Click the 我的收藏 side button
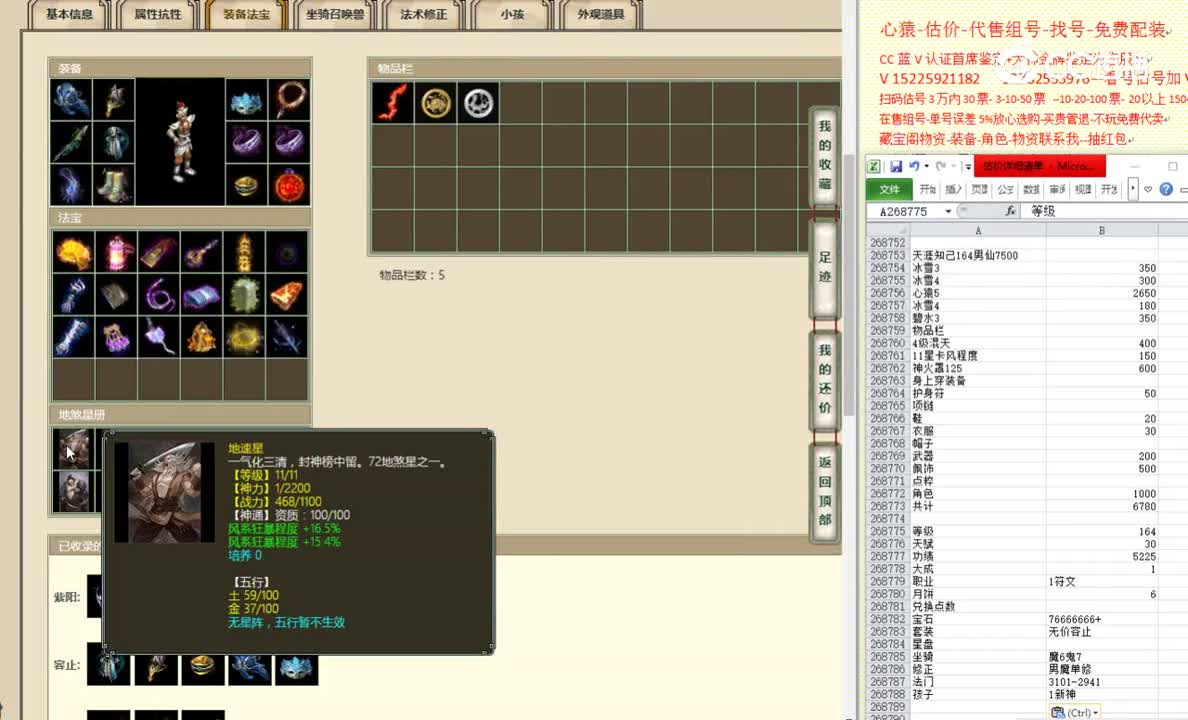The height and width of the screenshot is (720, 1188). [824, 155]
